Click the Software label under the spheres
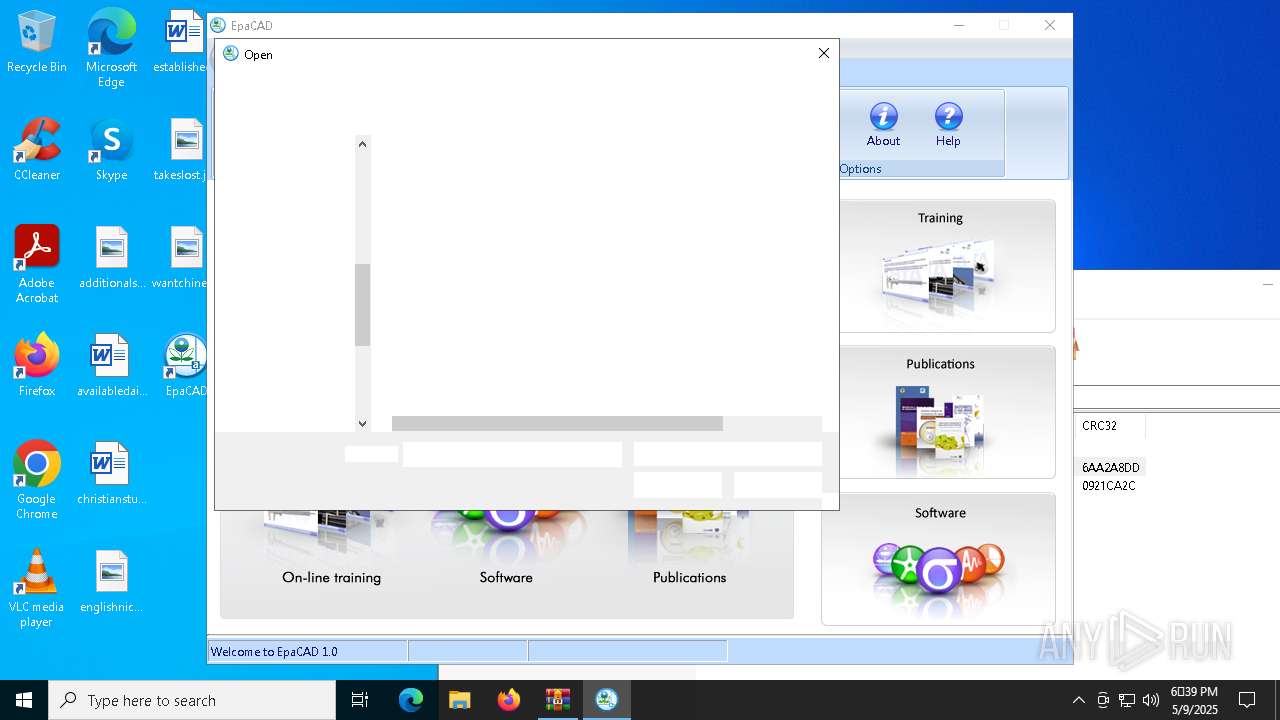This screenshot has width=1280, height=720. [506, 577]
